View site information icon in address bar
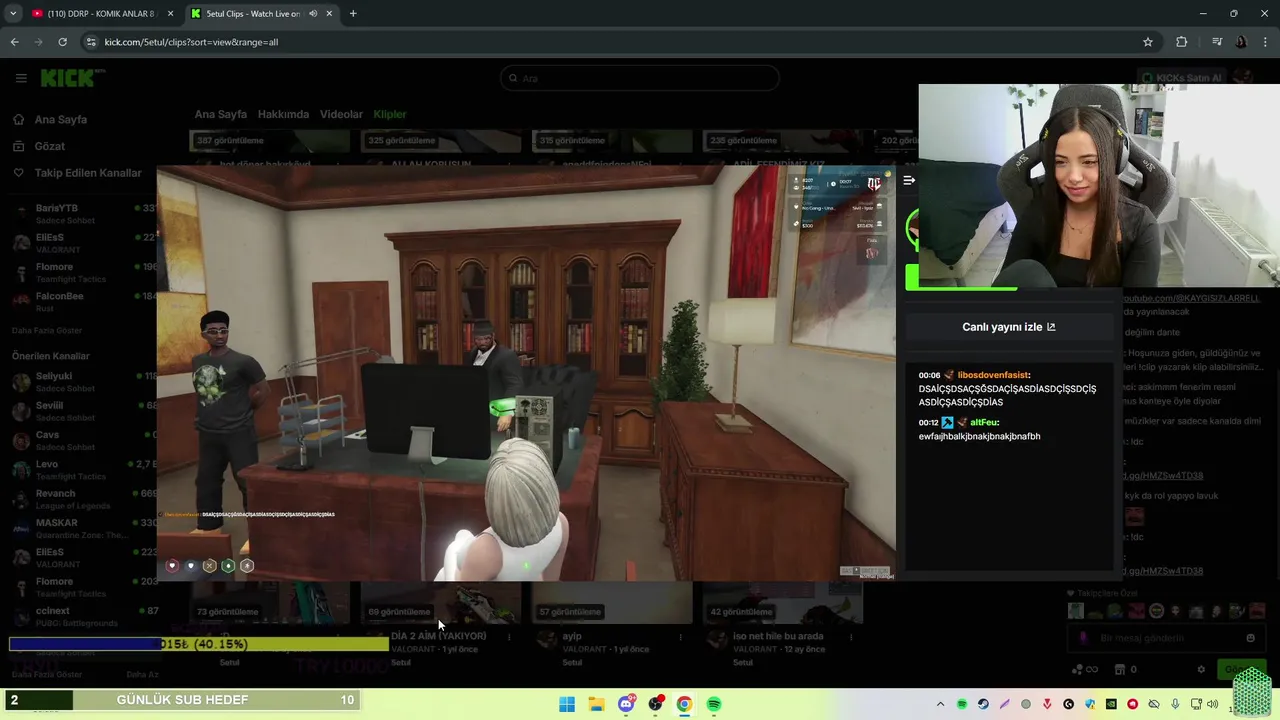Image resolution: width=1280 pixels, height=720 pixels. [x=91, y=42]
